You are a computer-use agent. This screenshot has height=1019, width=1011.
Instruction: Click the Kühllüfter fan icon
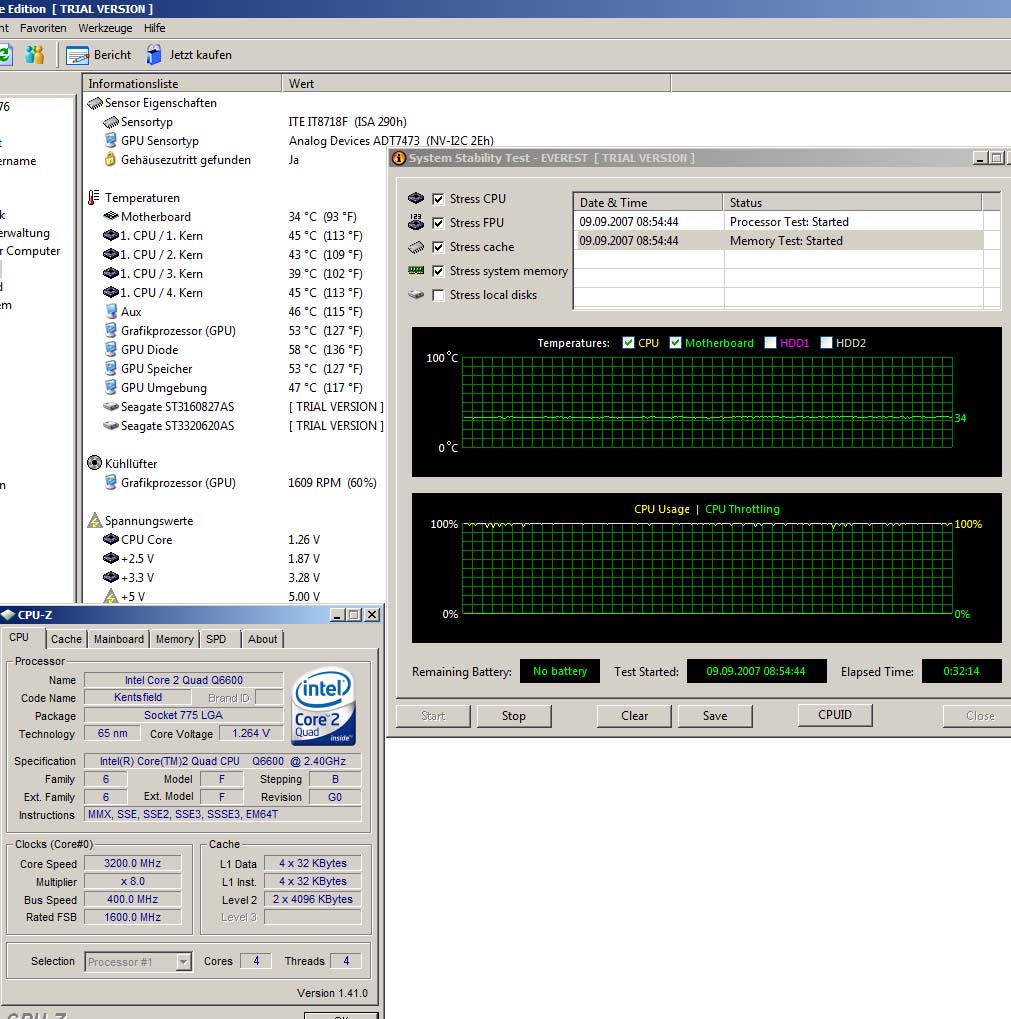pyautogui.click(x=94, y=464)
